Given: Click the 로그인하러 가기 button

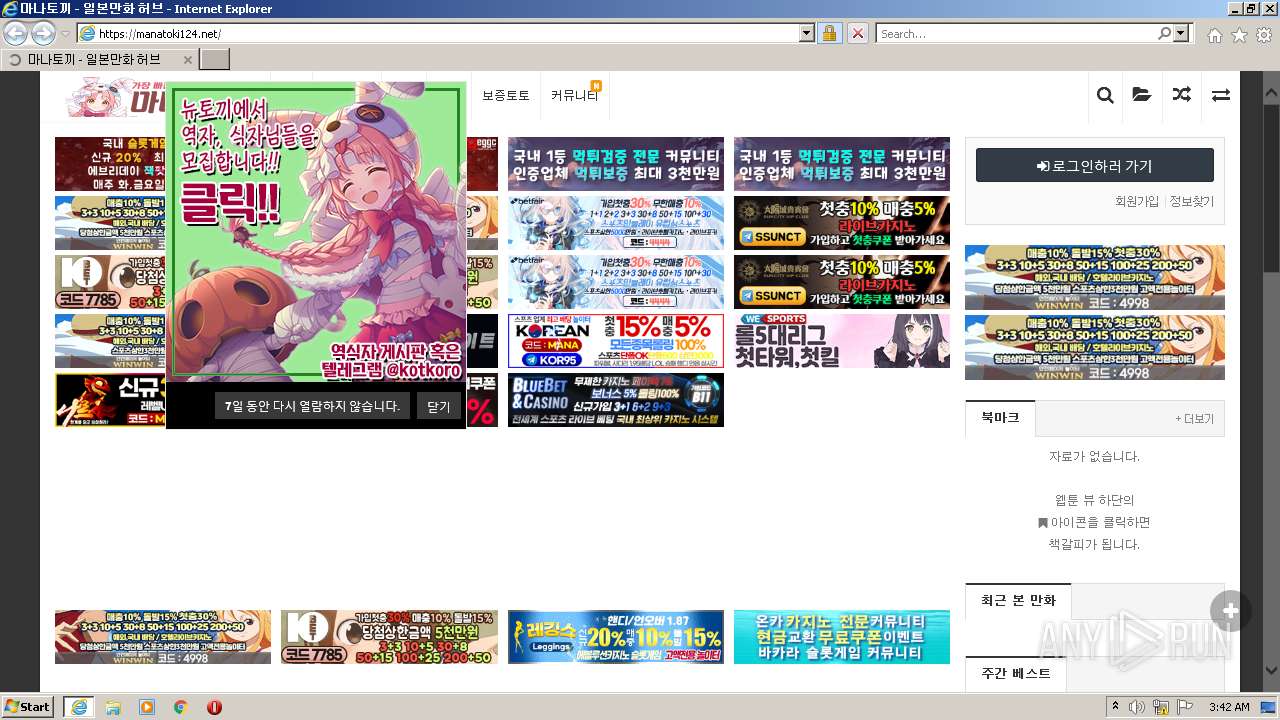Looking at the screenshot, I should 1095,166.
